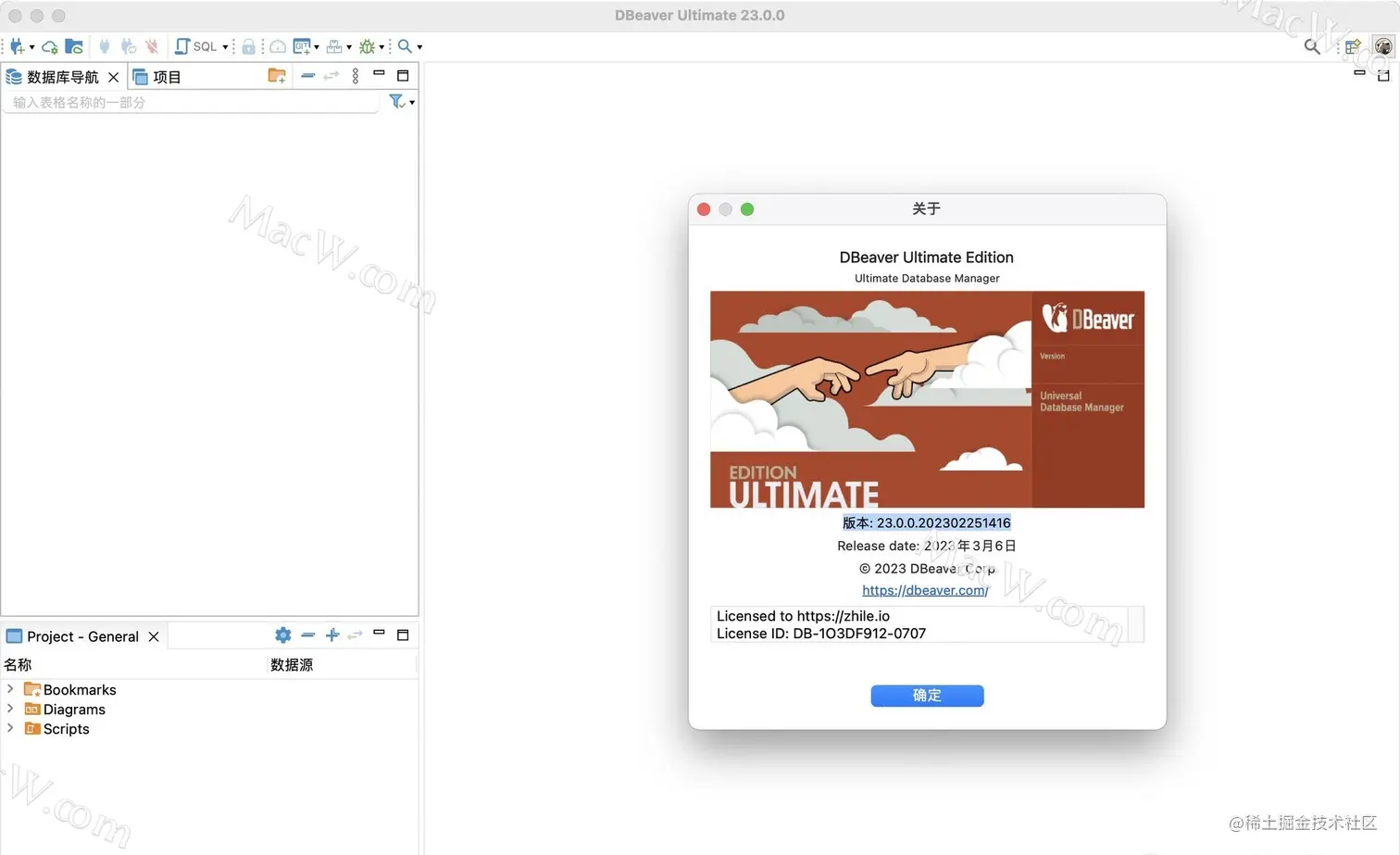1400x855 pixels.
Task: Open the navigator three-dots view menu
Action: (356, 76)
